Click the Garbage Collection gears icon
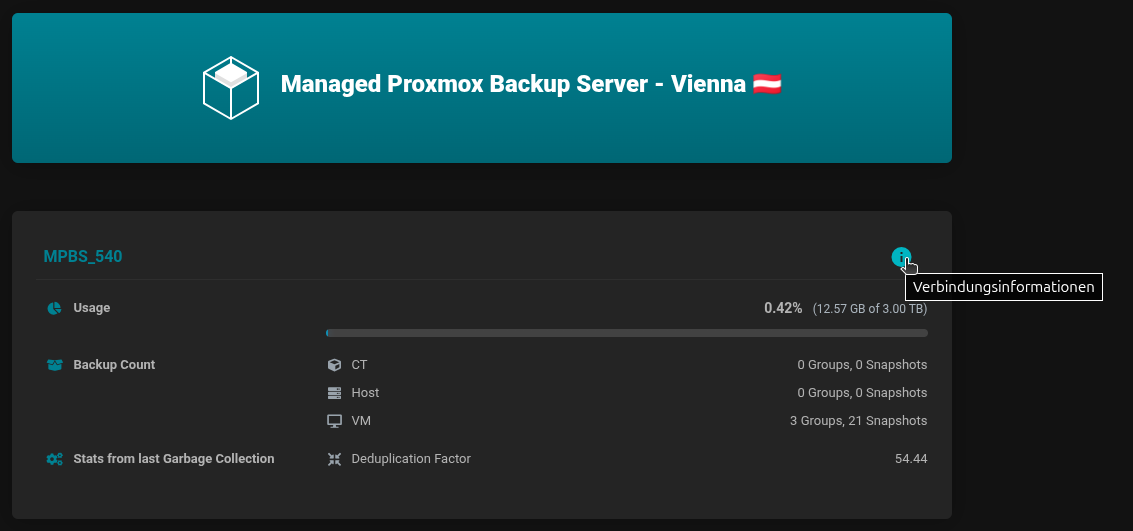This screenshot has width=1133, height=531. pos(55,459)
